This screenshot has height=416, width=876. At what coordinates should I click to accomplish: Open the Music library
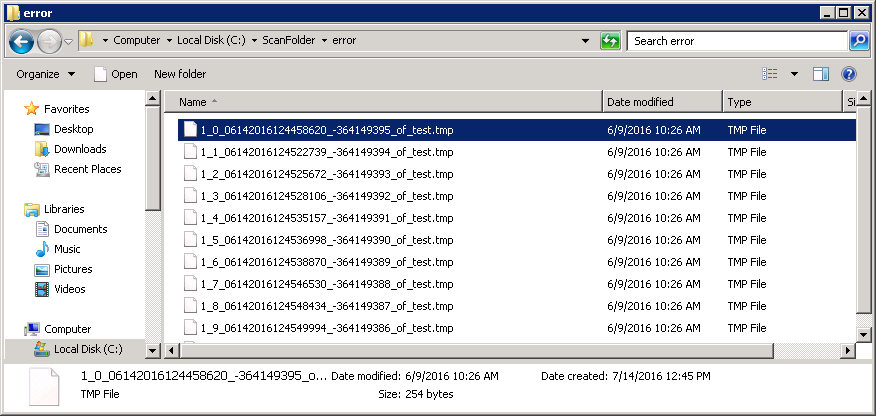(x=67, y=249)
